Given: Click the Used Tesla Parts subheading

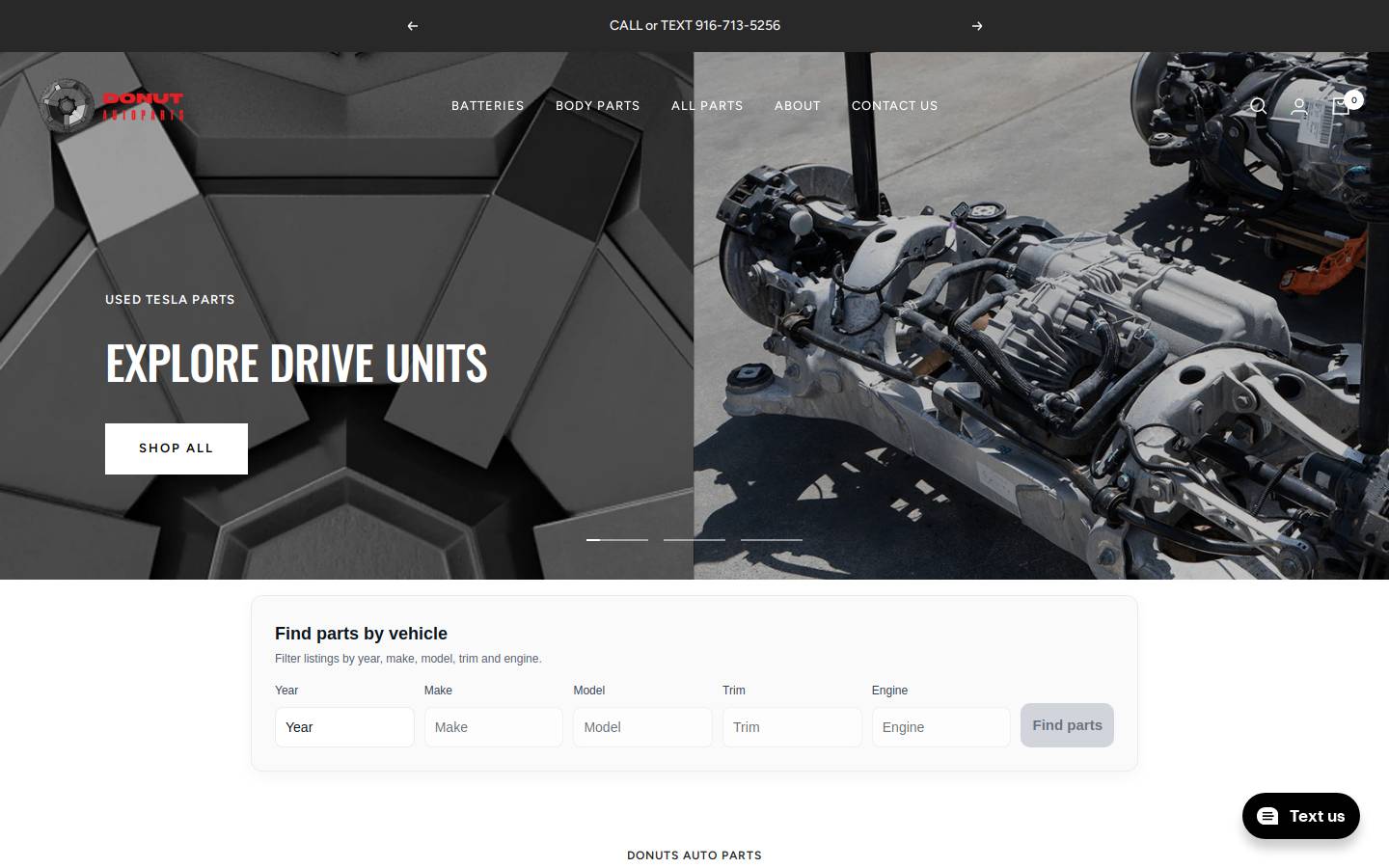Looking at the screenshot, I should 170,300.
